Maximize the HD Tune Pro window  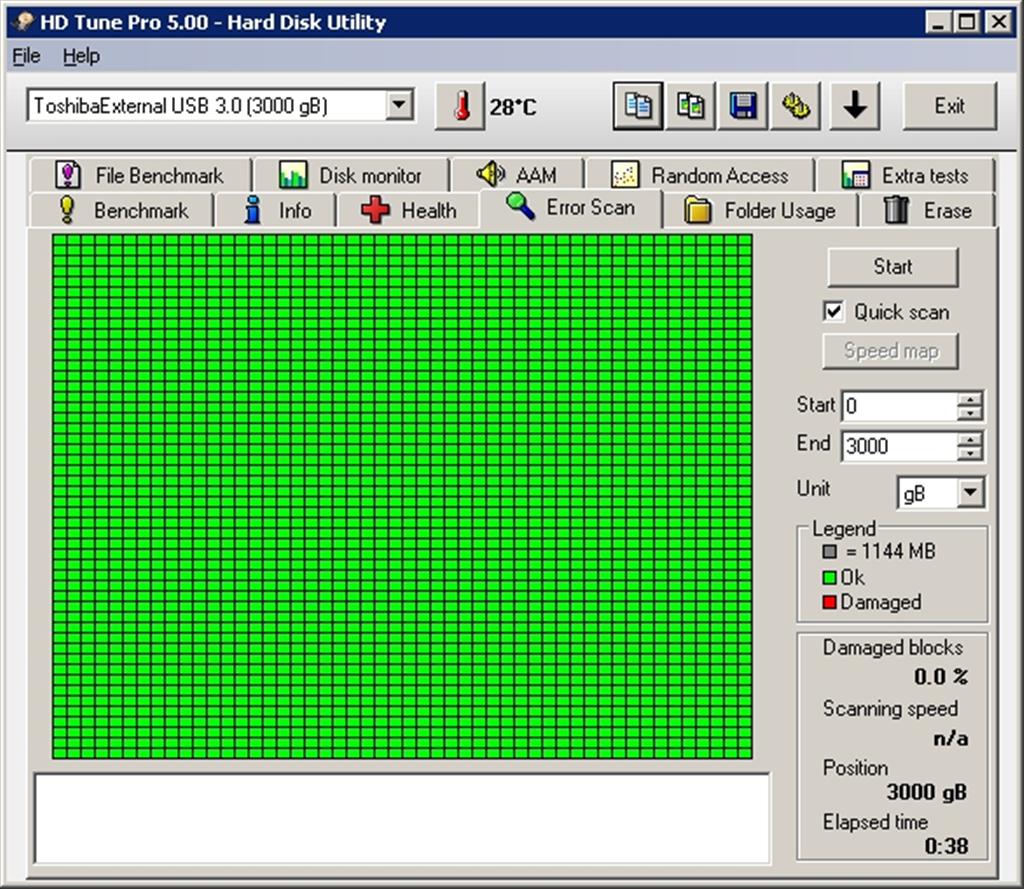point(967,22)
